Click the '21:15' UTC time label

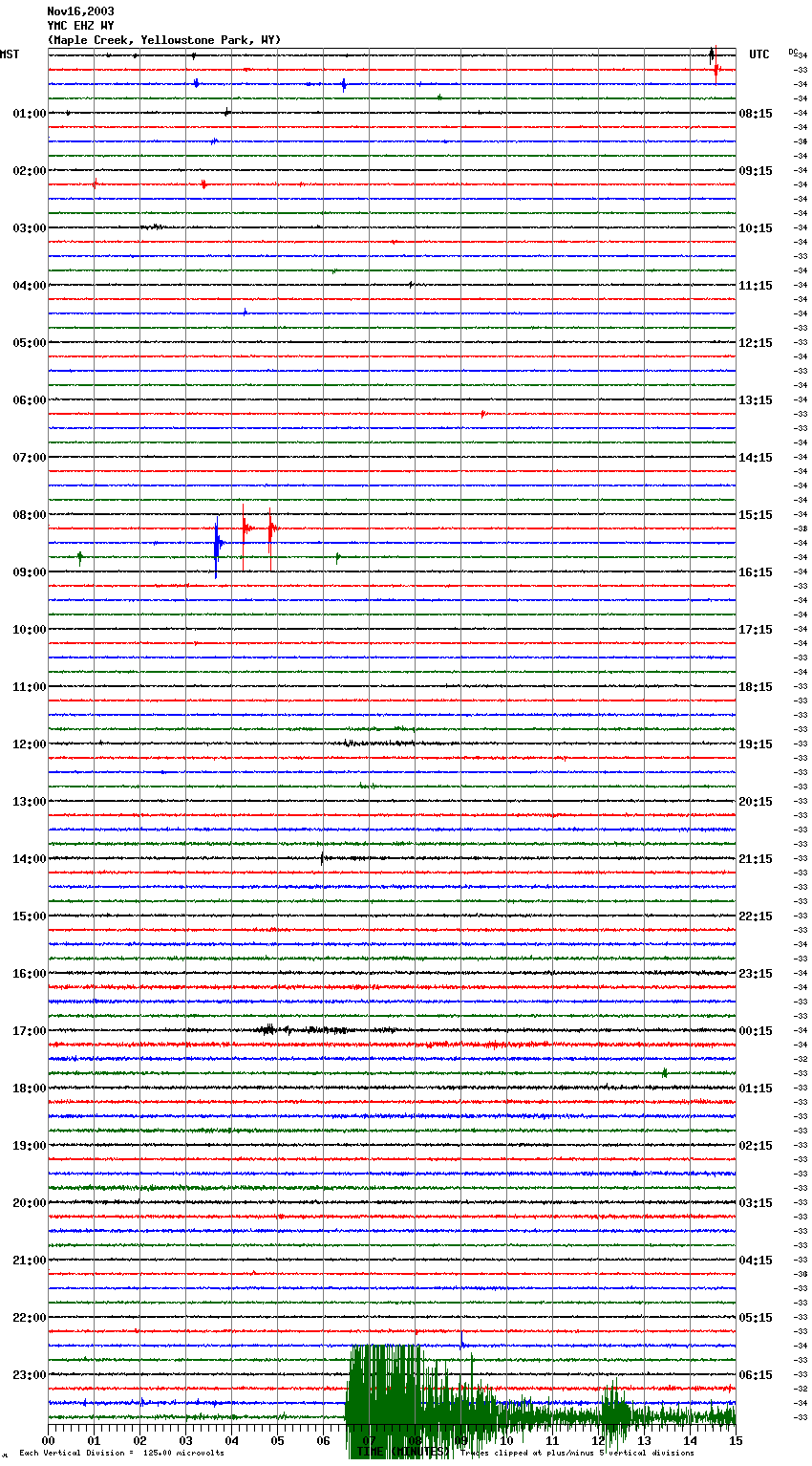[756, 859]
